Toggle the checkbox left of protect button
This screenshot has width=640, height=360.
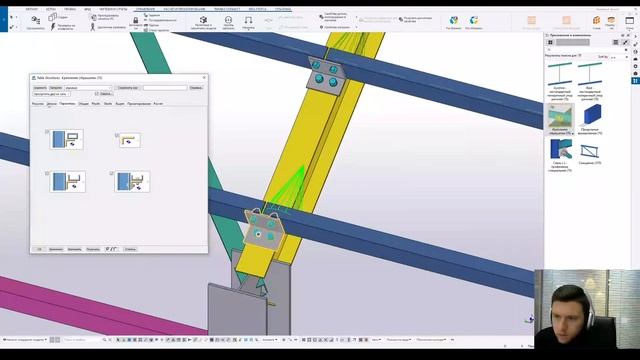point(97,94)
